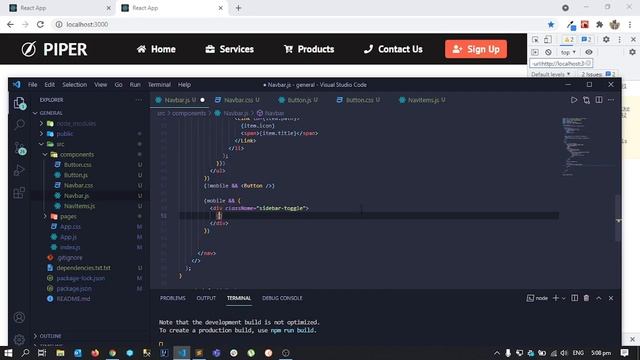Open Windows Start menu

[x=8, y=353]
